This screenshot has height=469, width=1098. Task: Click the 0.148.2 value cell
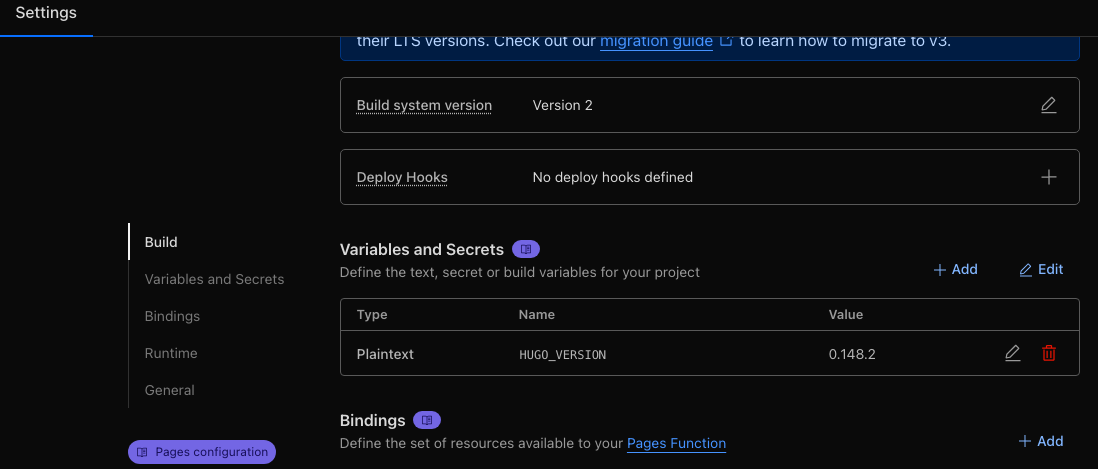click(x=852, y=354)
